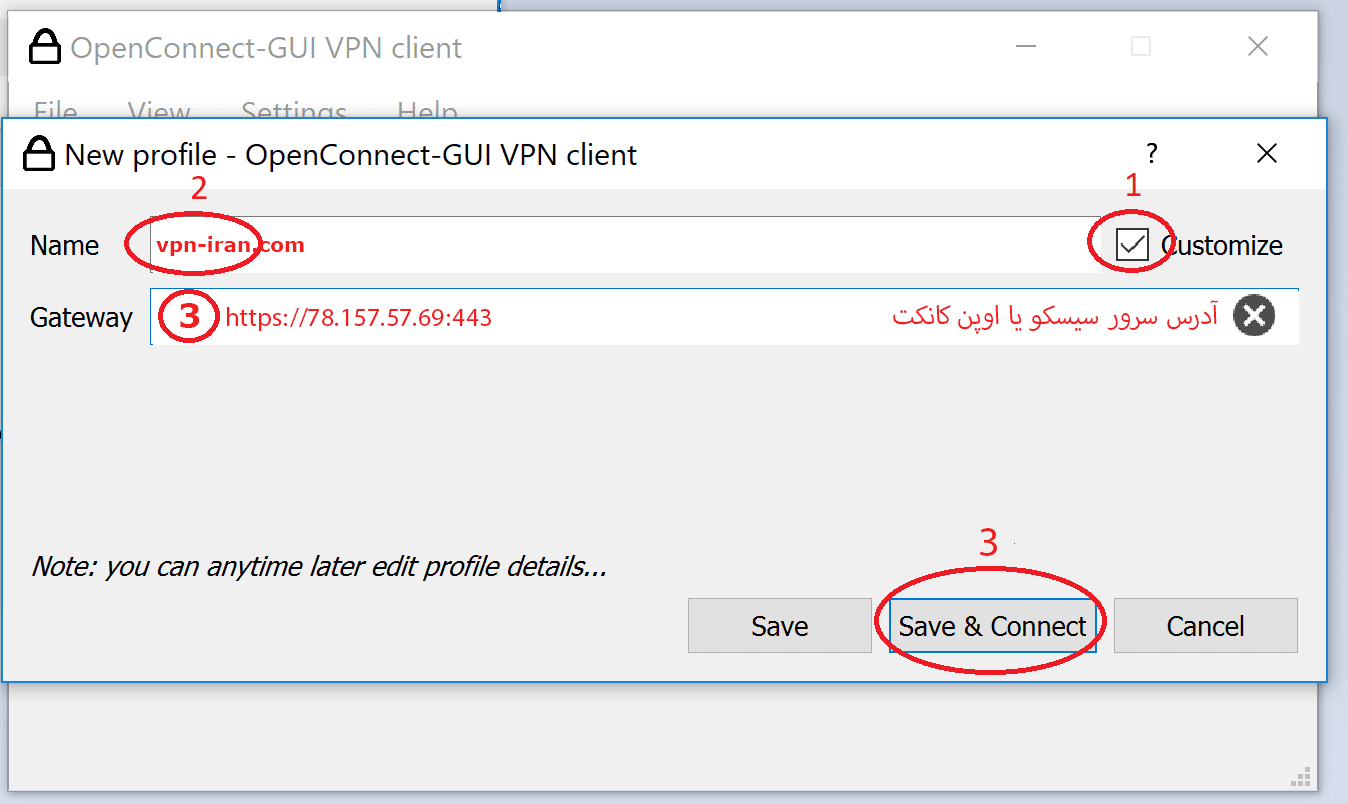1348x804 pixels.
Task: Open the View menu
Action: (x=158, y=110)
